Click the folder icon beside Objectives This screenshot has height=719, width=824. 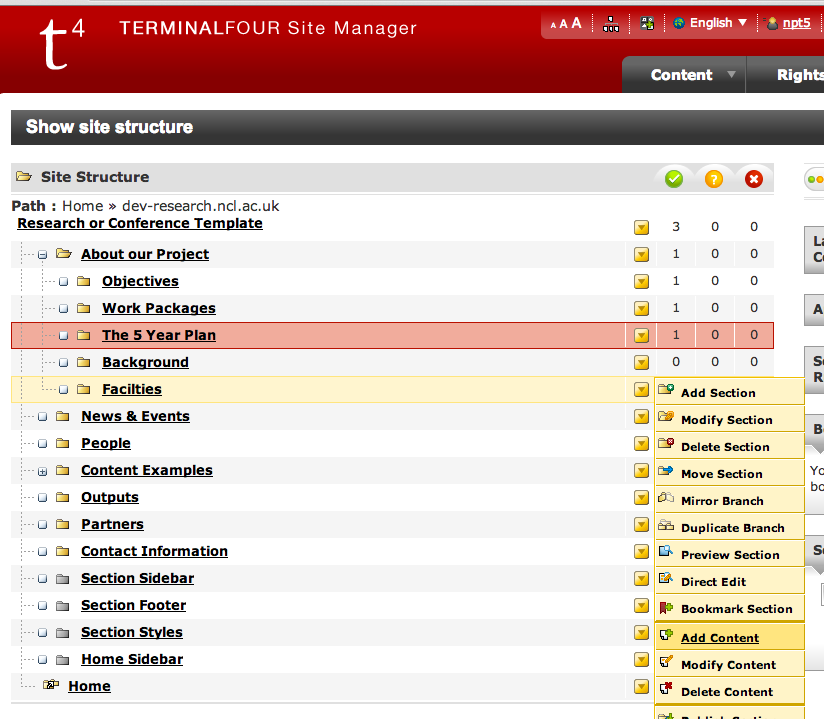coord(84,281)
